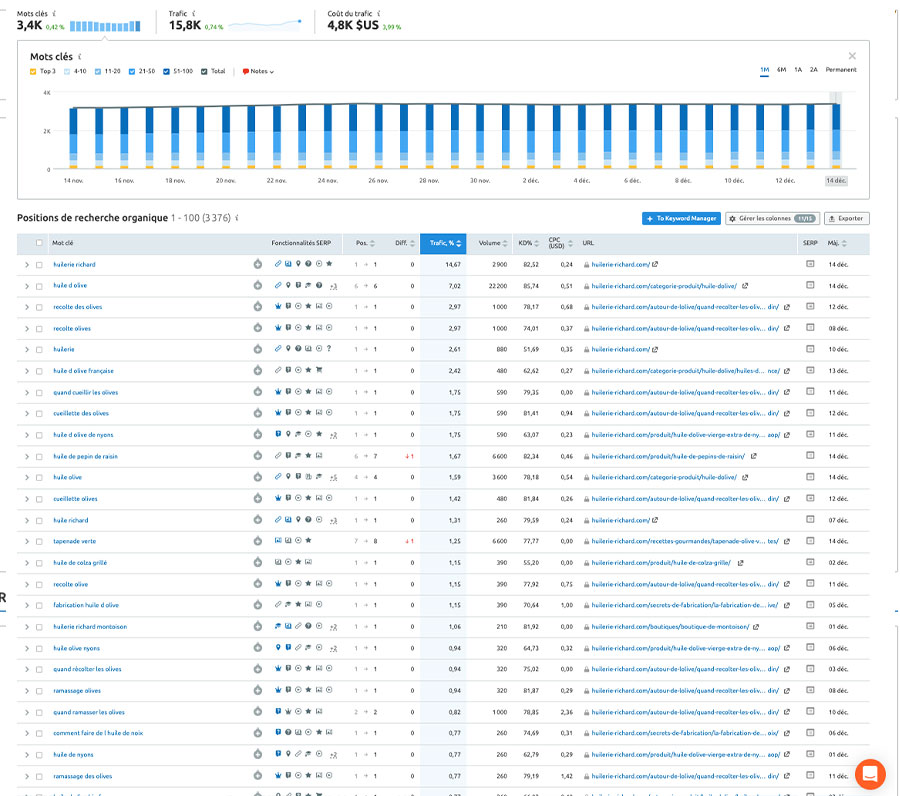The image size is (900, 796).
Task: Open the Exporter function icon
Action: click(x=832, y=219)
